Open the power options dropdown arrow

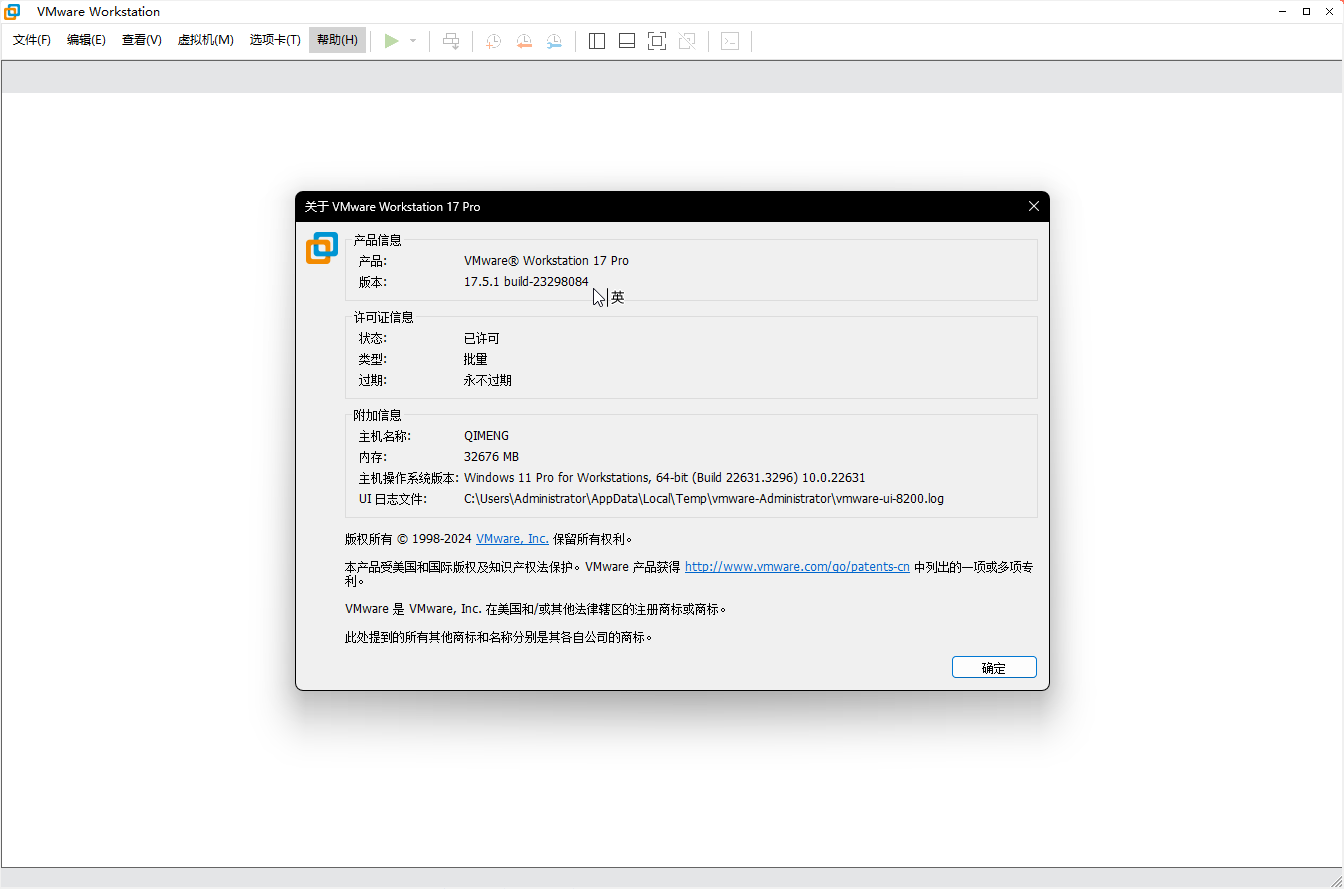[413, 41]
